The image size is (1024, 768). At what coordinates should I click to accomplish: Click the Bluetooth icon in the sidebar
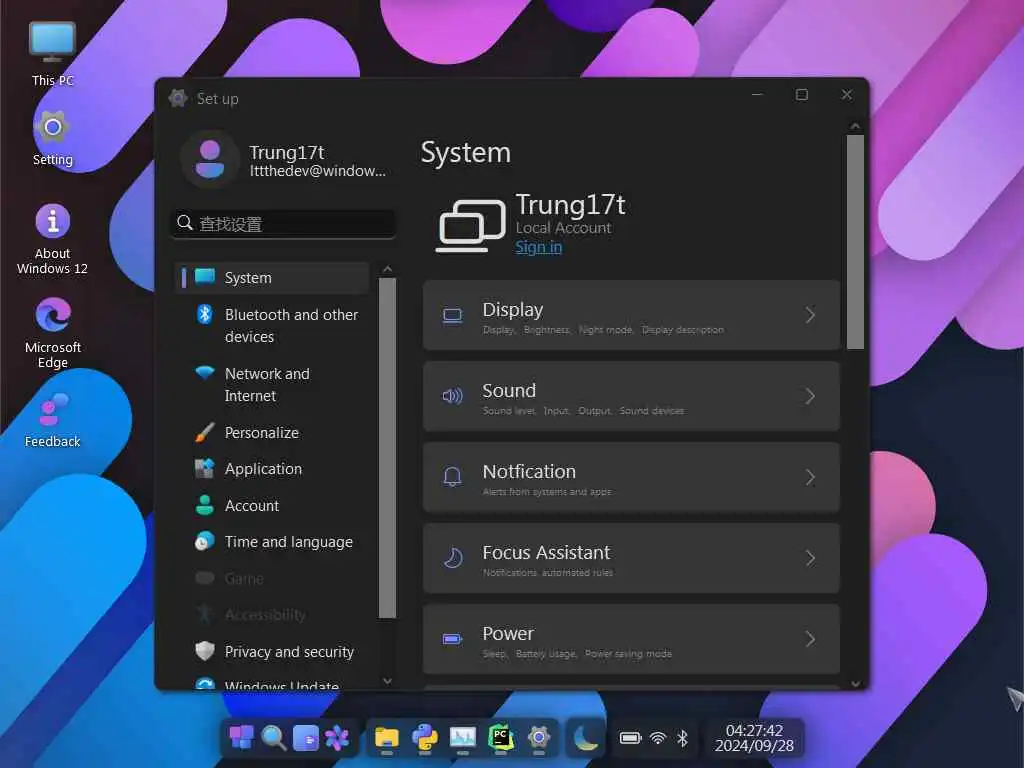pyautogui.click(x=204, y=314)
